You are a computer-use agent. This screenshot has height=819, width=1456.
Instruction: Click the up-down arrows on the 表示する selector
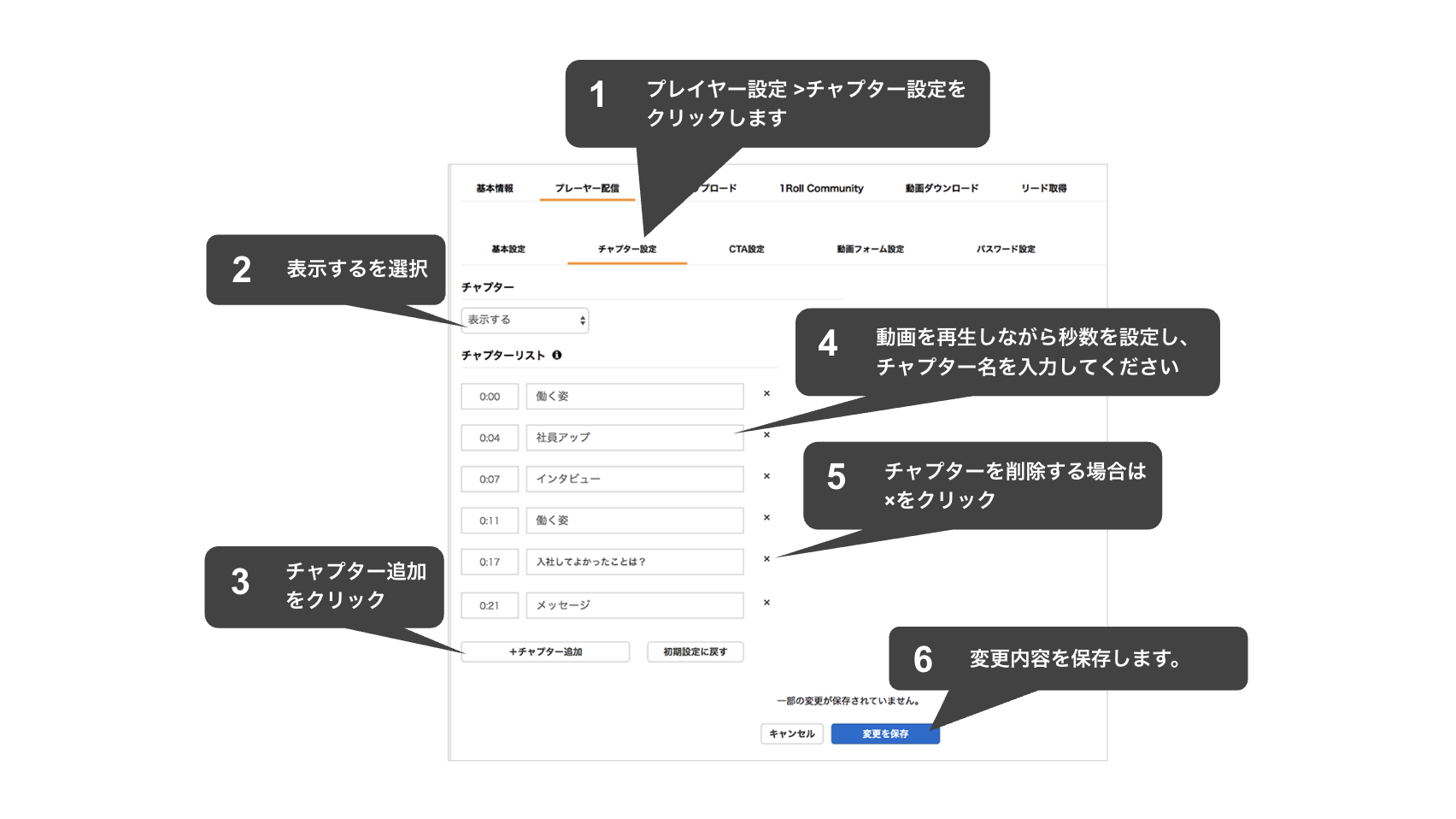point(582,320)
